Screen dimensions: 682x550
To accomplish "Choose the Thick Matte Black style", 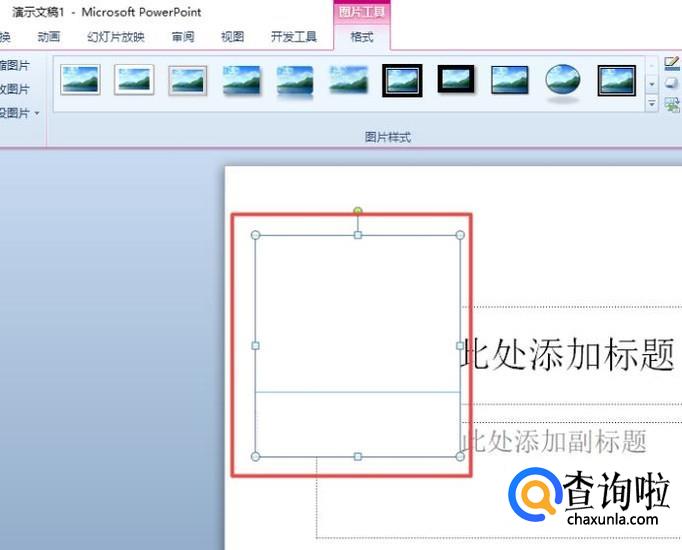I will coord(456,80).
